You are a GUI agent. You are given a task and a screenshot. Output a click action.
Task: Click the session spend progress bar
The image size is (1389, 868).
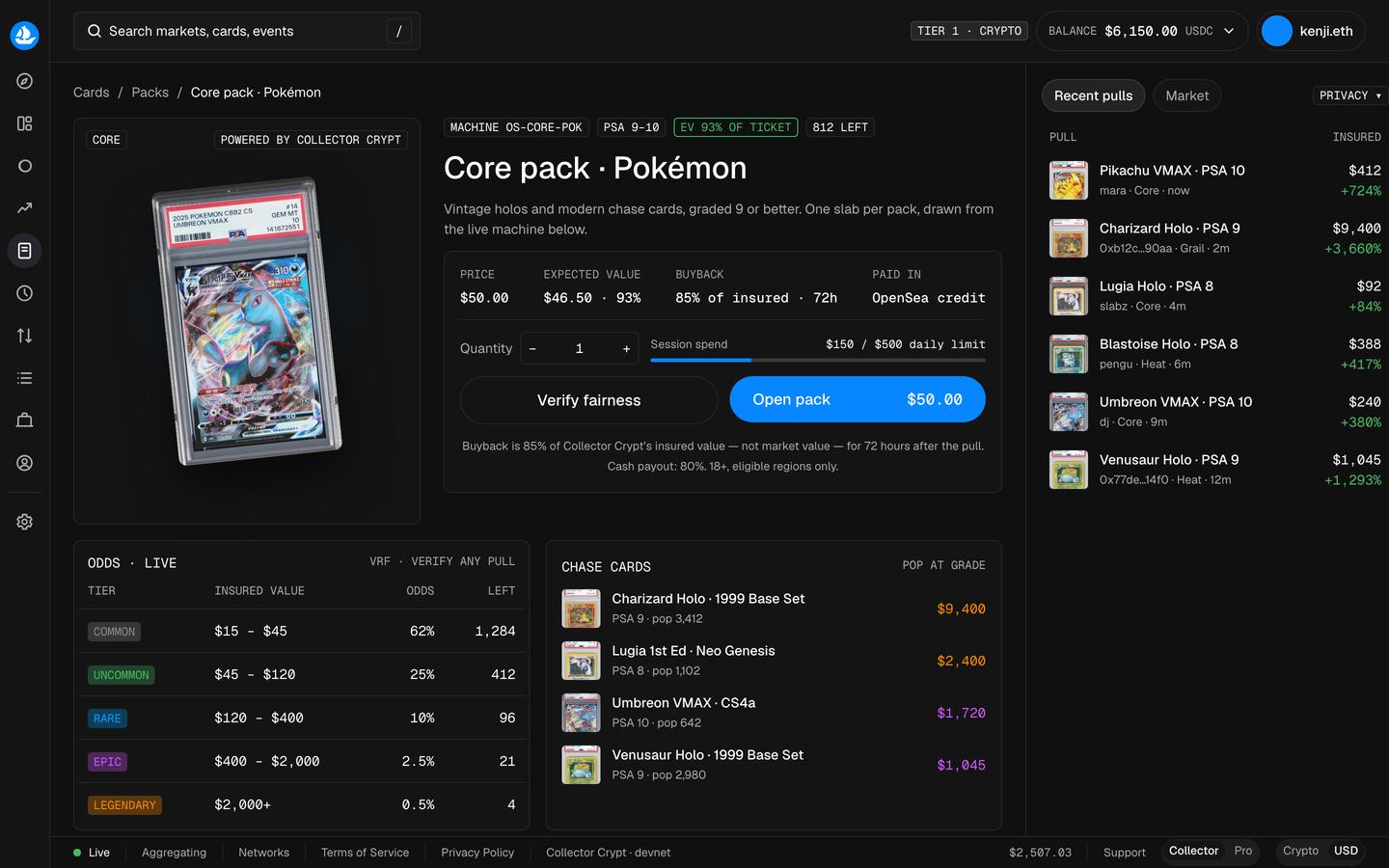[818, 360]
